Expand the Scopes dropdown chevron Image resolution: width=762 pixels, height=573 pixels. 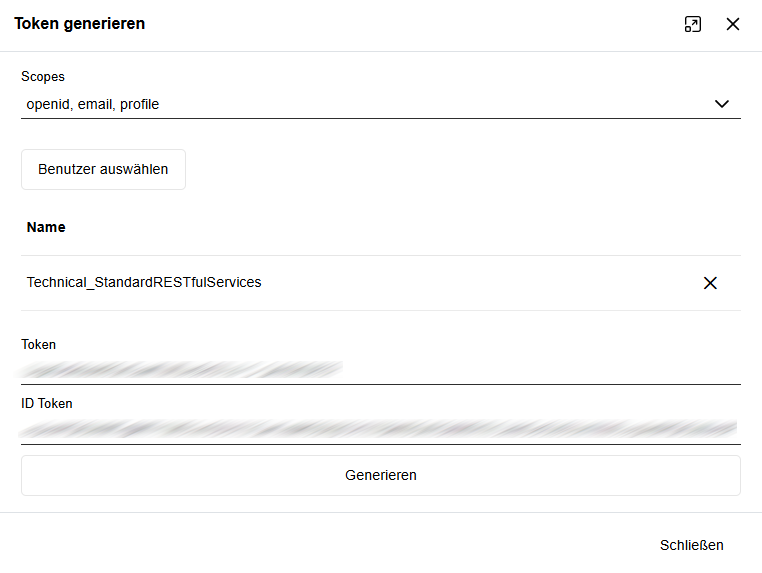point(722,104)
